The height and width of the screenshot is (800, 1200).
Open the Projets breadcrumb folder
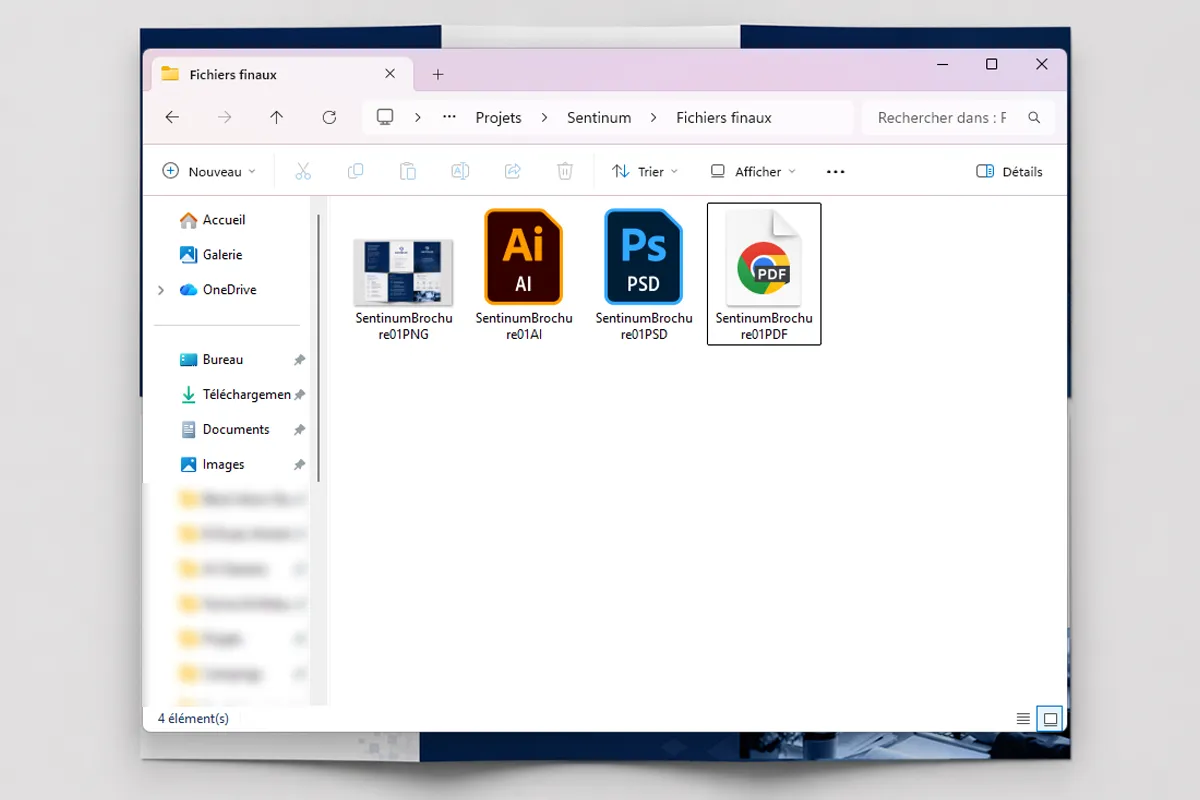tap(498, 117)
